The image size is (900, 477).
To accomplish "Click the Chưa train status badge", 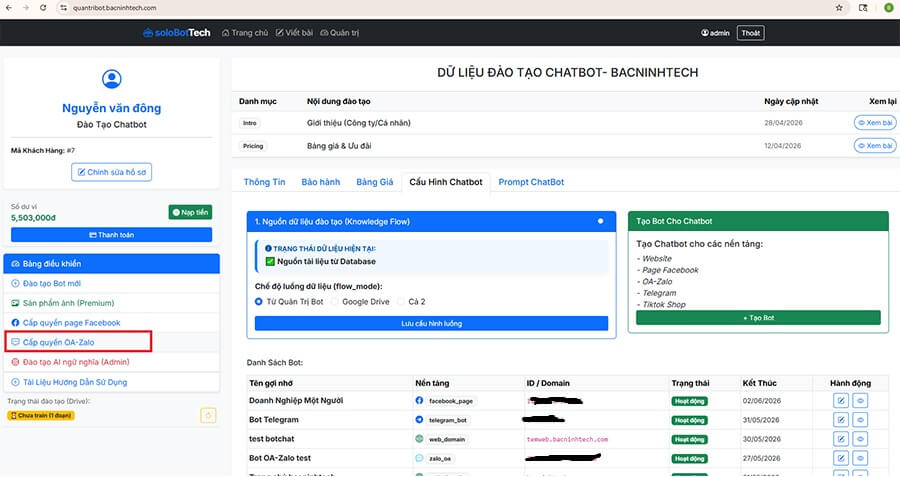I will pos(41,415).
